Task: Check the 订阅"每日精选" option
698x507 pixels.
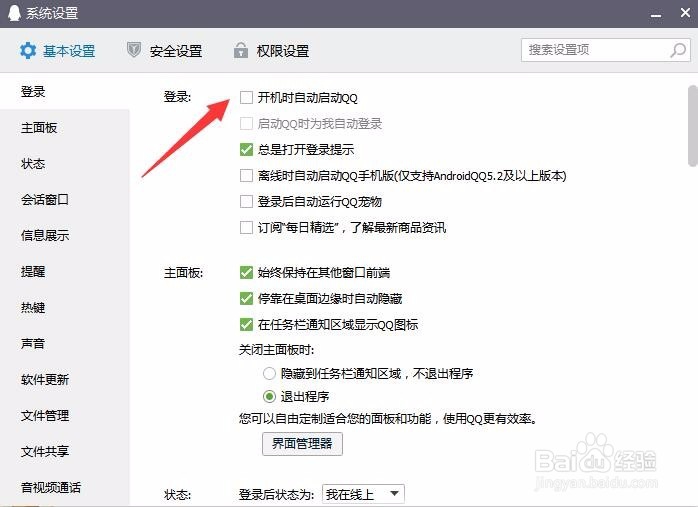Action: click(x=246, y=227)
